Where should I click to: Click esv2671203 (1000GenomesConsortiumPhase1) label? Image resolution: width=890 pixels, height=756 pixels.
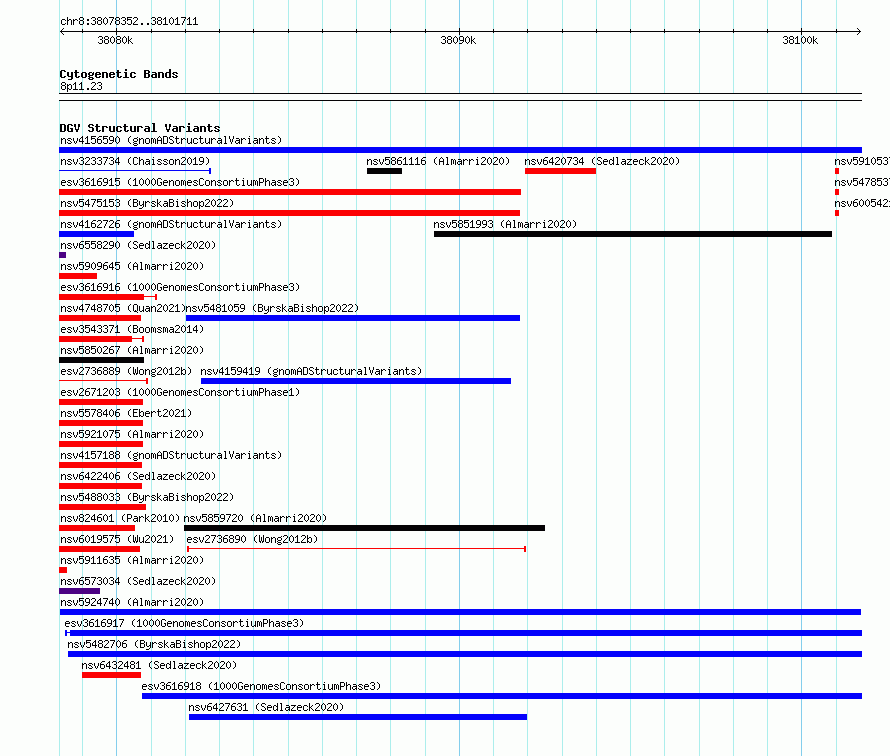click(180, 392)
